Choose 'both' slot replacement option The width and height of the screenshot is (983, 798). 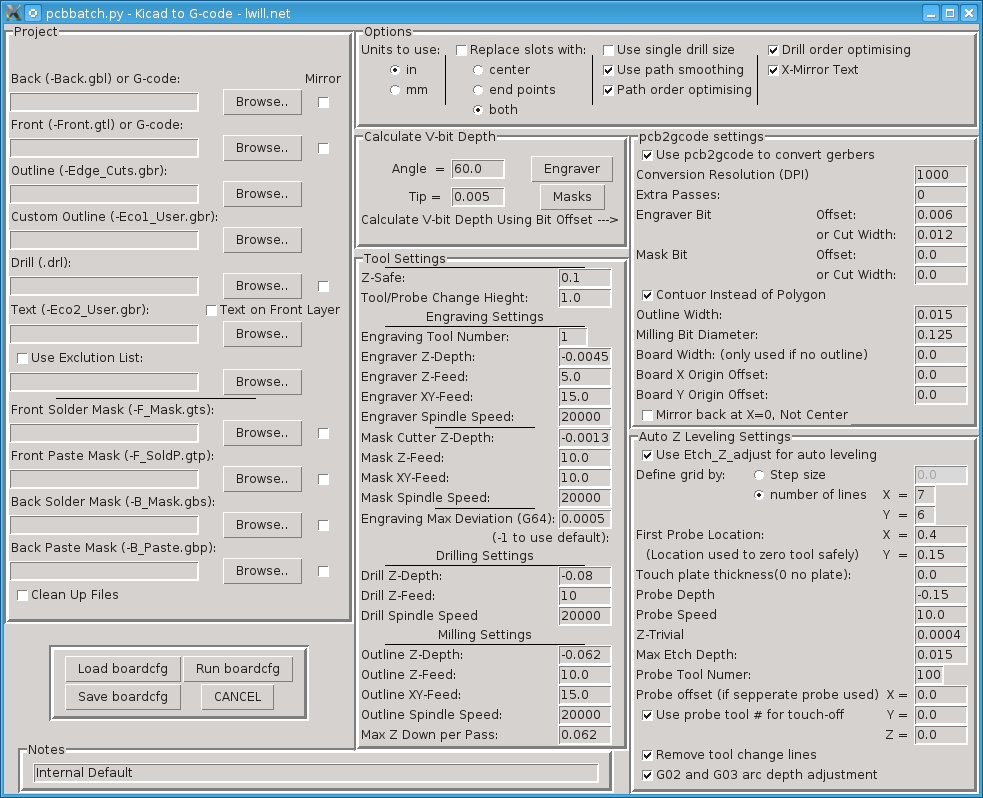(x=478, y=110)
